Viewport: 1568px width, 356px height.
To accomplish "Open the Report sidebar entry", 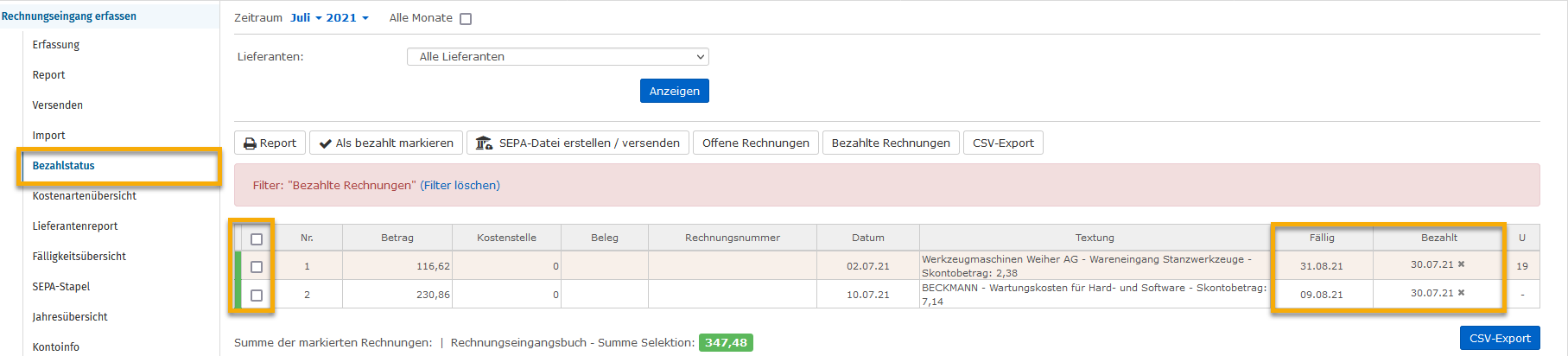I will click(48, 74).
